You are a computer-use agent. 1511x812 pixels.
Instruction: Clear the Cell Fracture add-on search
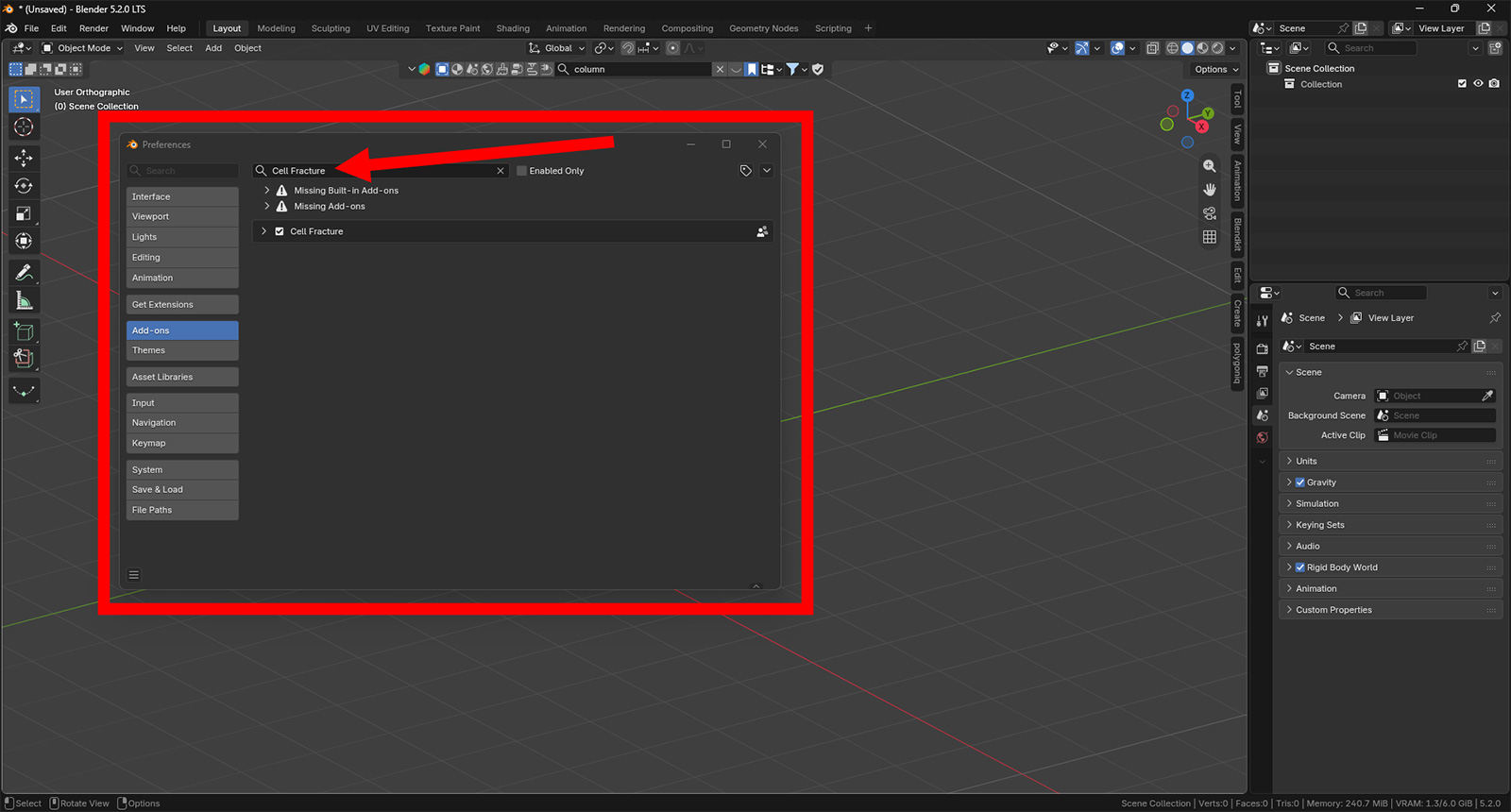(x=501, y=171)
